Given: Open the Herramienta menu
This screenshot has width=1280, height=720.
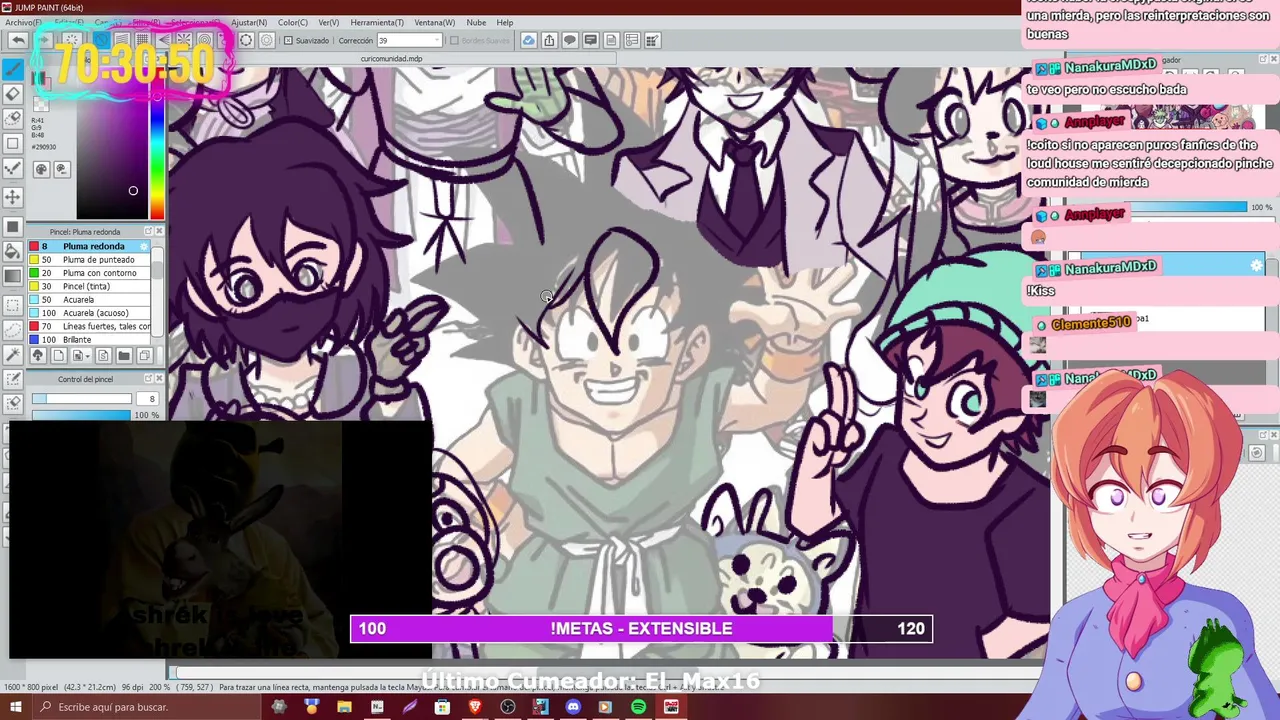Looking at the screenshot, I should tap(377, 22).
